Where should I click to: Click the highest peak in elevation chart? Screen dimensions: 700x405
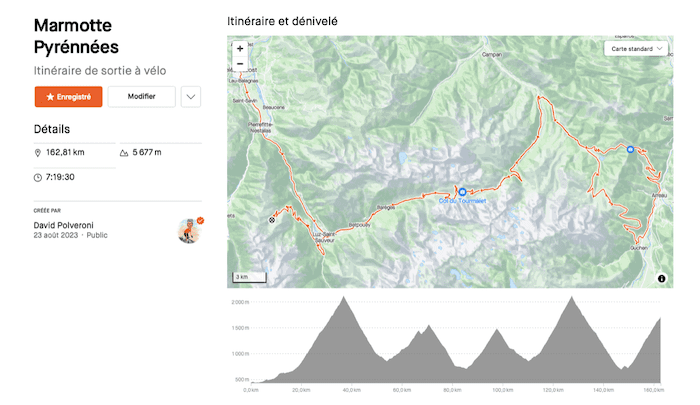[x=343, y=298]
